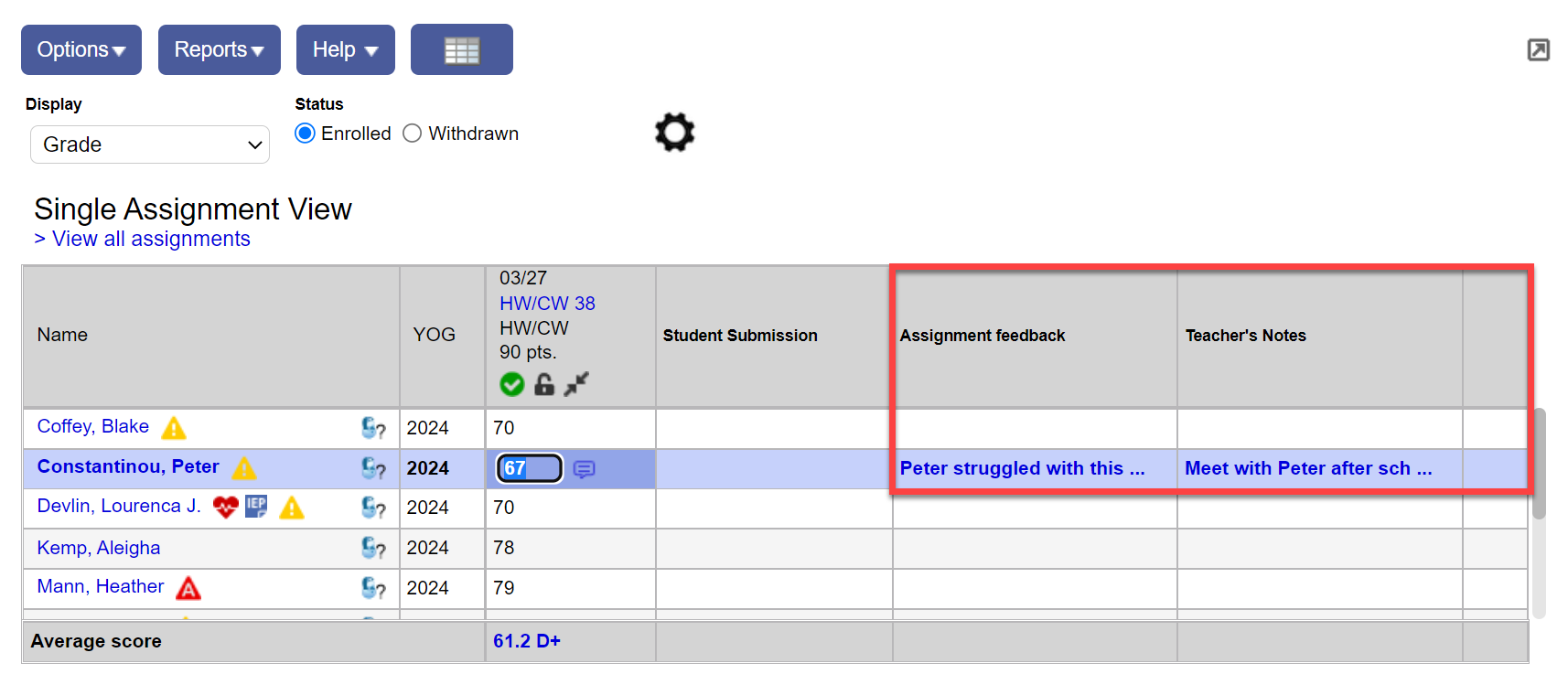This screenshot has width=1568, height=674.
Task: Click the green checkmark assignment status icon
Action: point(512,384)
